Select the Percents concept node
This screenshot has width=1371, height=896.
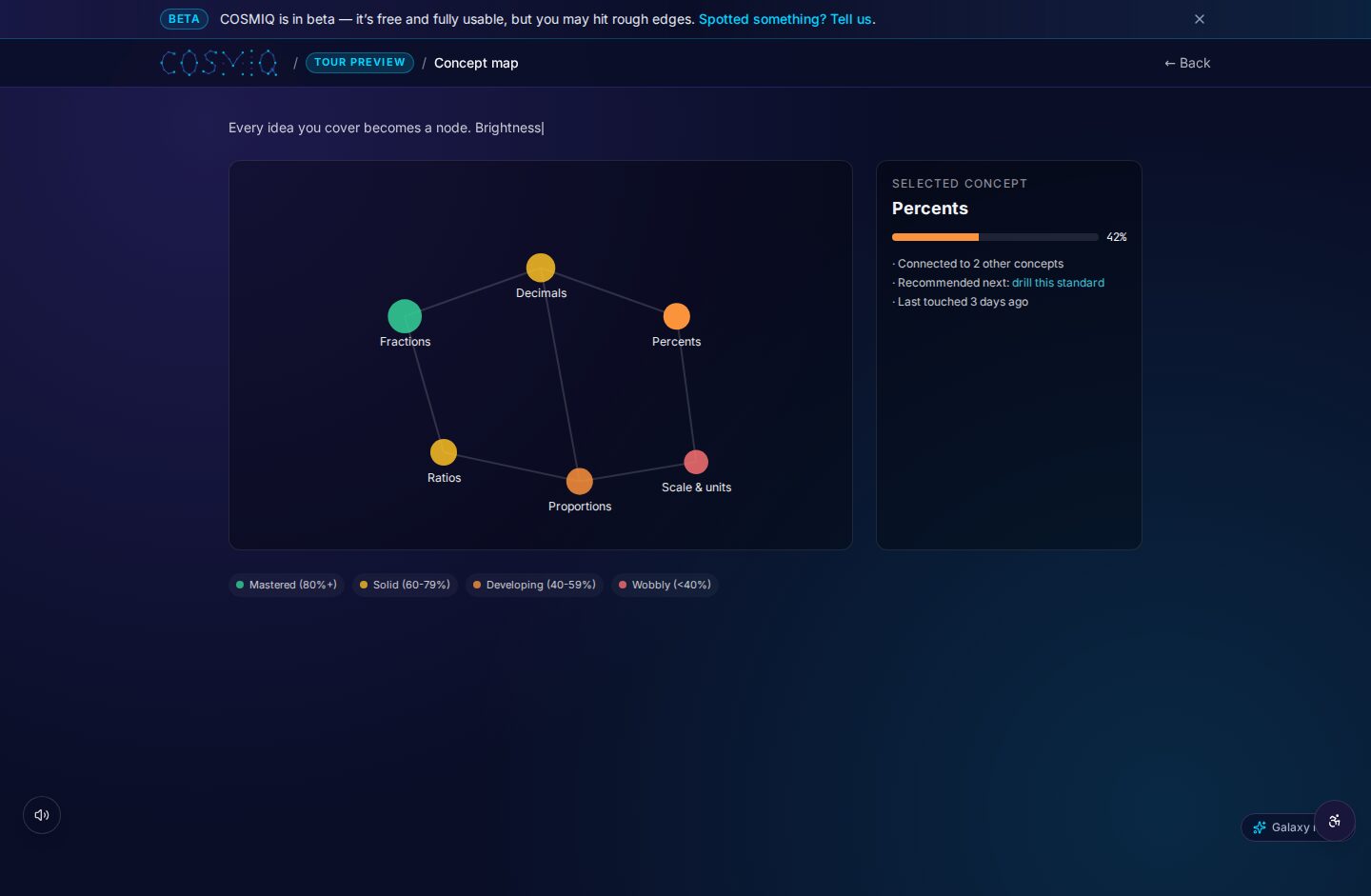[677, 316]
